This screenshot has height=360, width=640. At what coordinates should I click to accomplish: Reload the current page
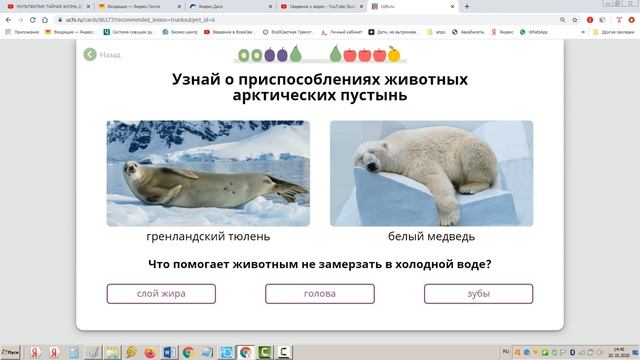(33, 20)
